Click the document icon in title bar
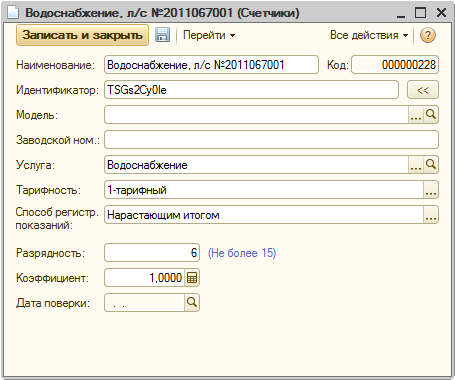This screenshot has width=455, height=380. click(x=13, y=12)
